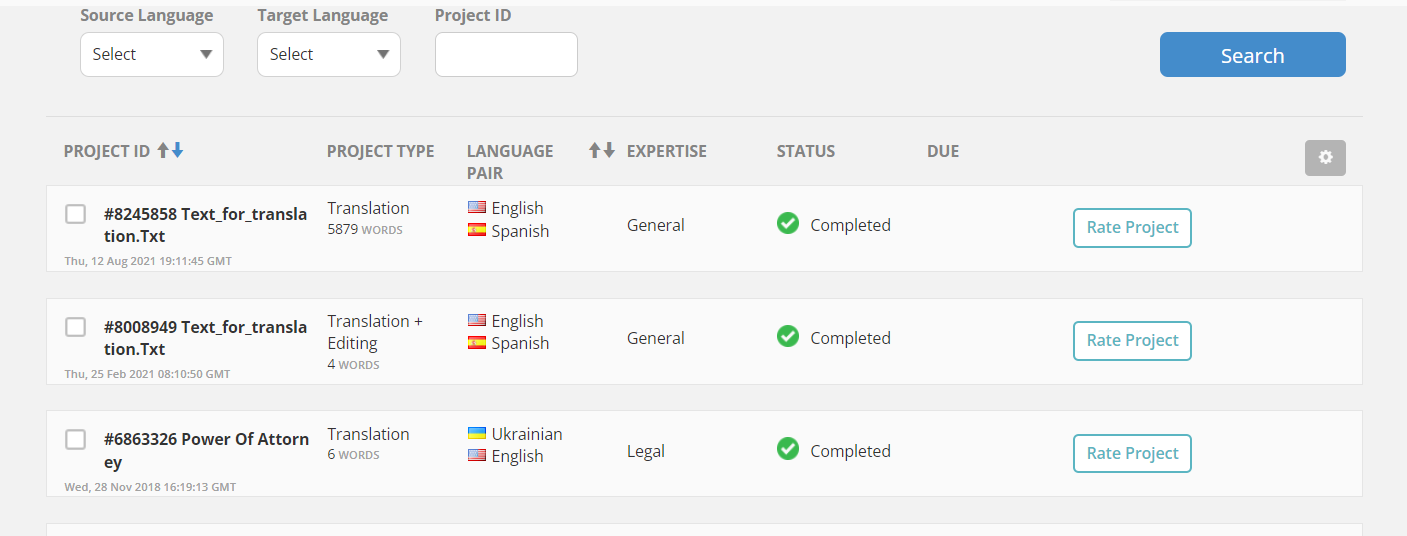Viewport: 1407px width, 536px height.
Task: Check the Power Of Attorney project checkbox
Action: click(x=75, y=440)
